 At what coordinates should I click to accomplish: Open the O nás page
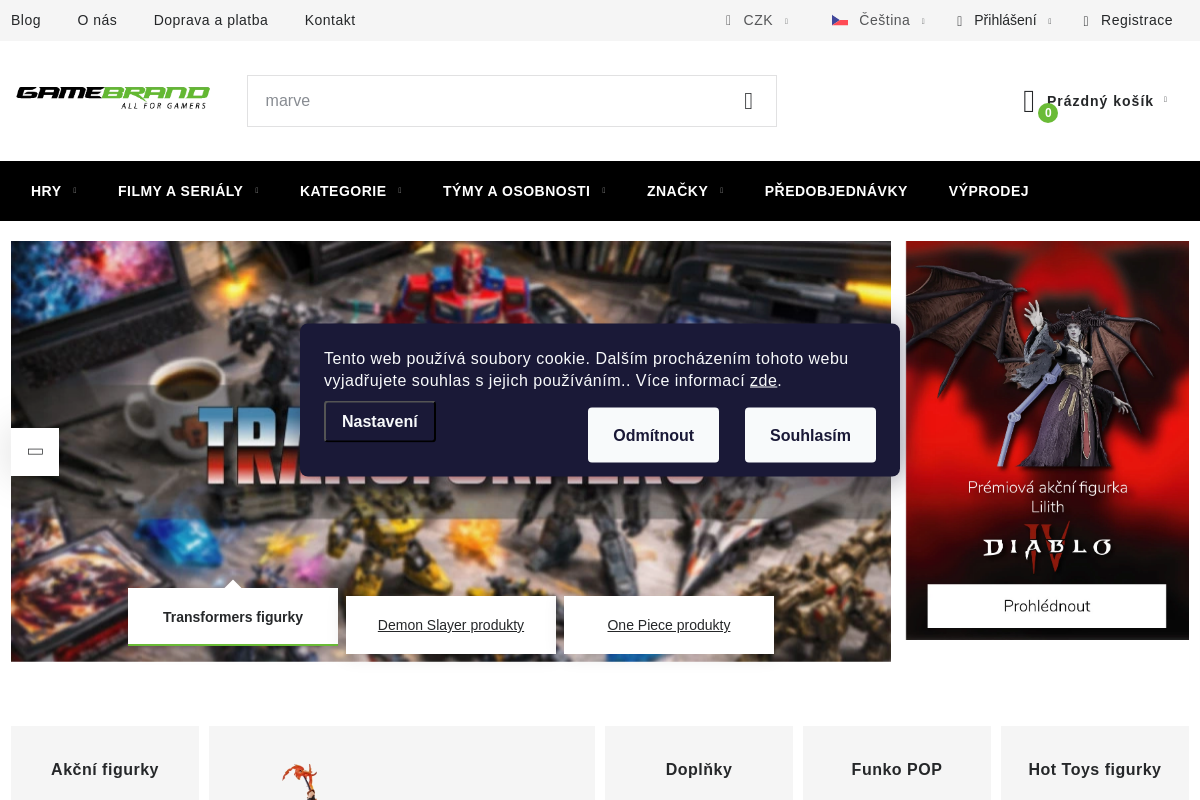click(97, 20)
